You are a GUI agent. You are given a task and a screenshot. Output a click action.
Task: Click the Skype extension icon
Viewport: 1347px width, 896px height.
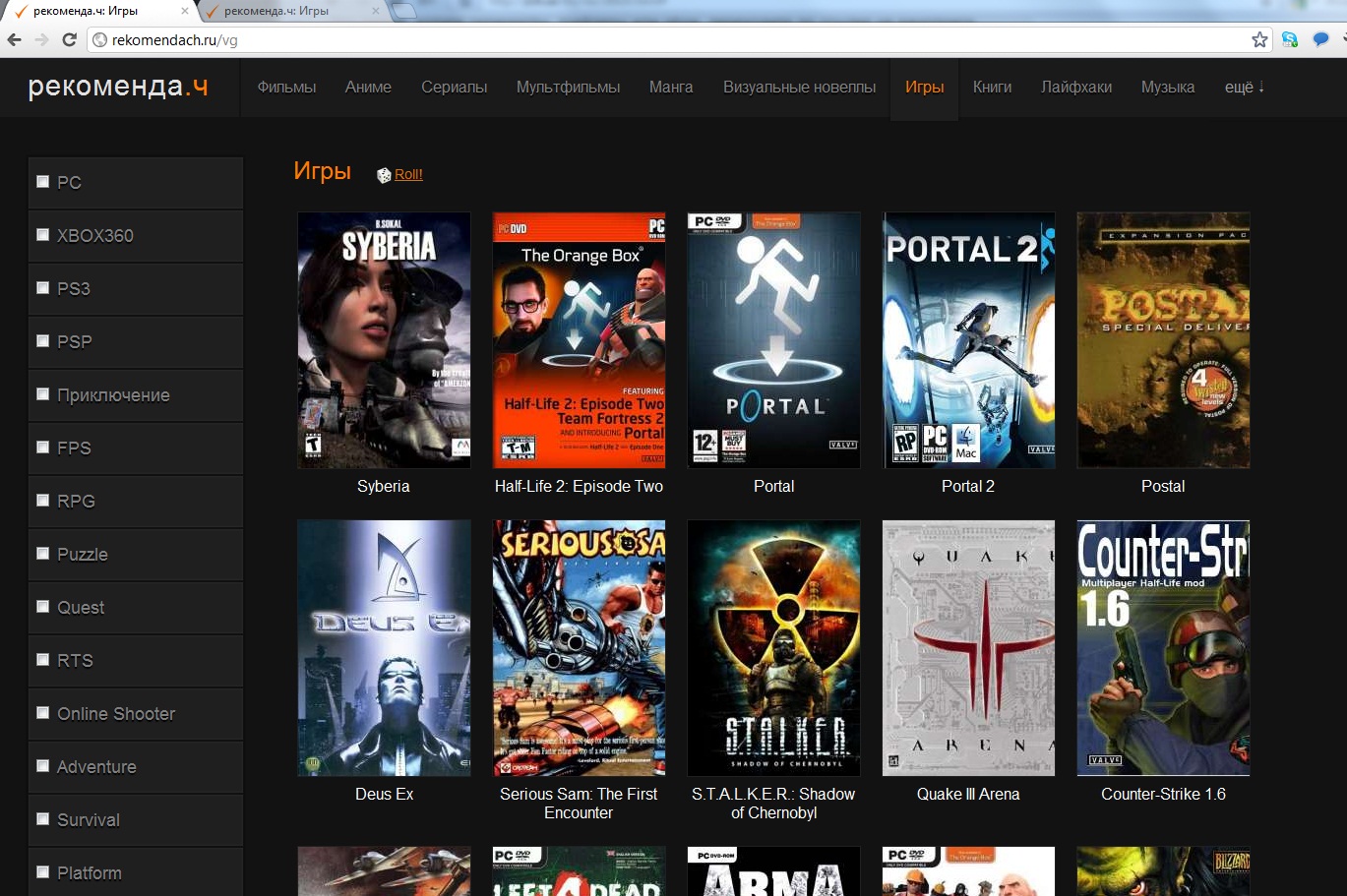(1290, 40)
